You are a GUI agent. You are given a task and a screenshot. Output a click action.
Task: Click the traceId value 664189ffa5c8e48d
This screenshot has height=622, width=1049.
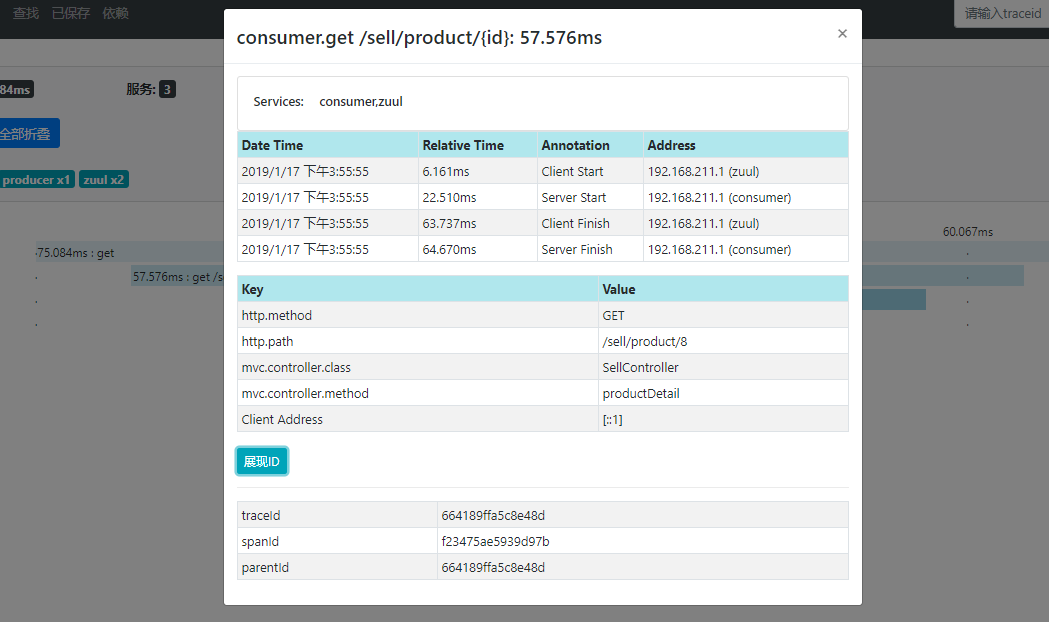click(493, 516)
